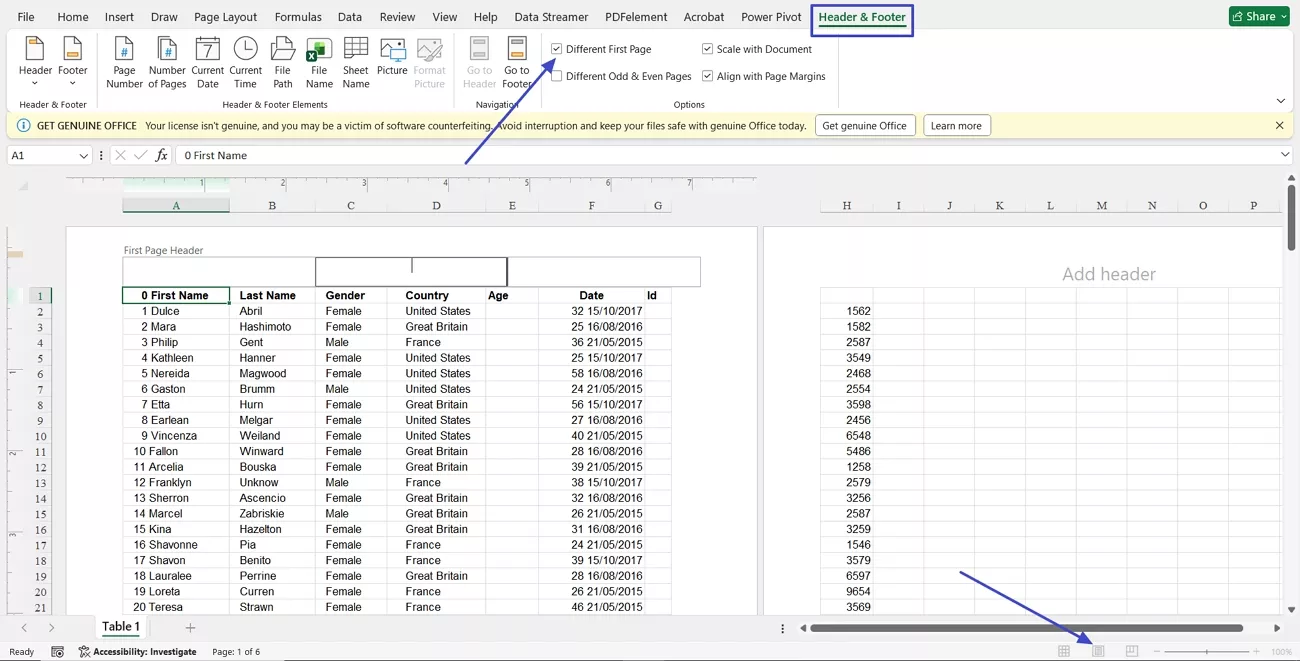
Task: Insert the Current Date element
Action: pyautogui.click(x=207, y=62)
